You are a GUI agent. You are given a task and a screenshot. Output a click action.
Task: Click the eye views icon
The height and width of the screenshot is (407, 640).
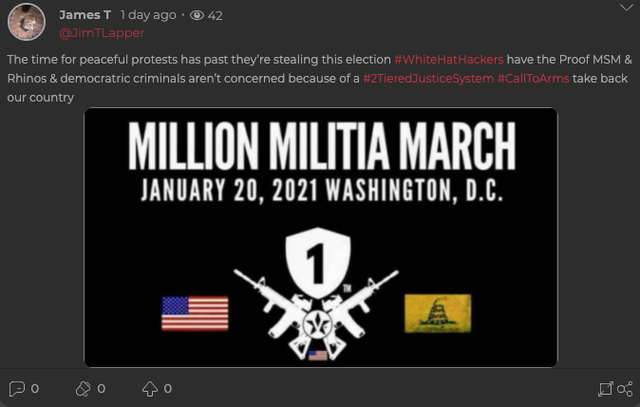[197, 15]
